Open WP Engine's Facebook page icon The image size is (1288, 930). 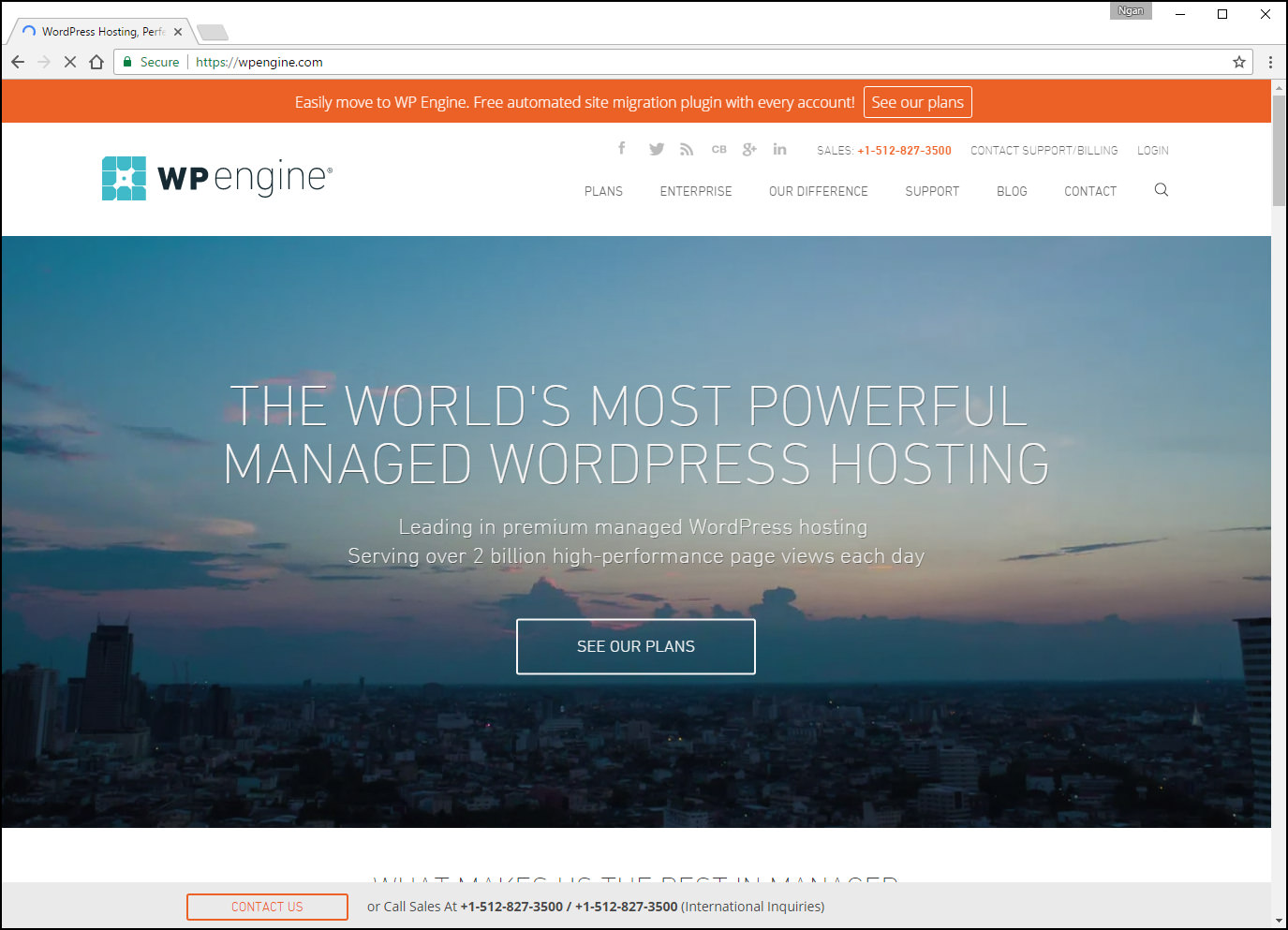(x=622, y=148)
